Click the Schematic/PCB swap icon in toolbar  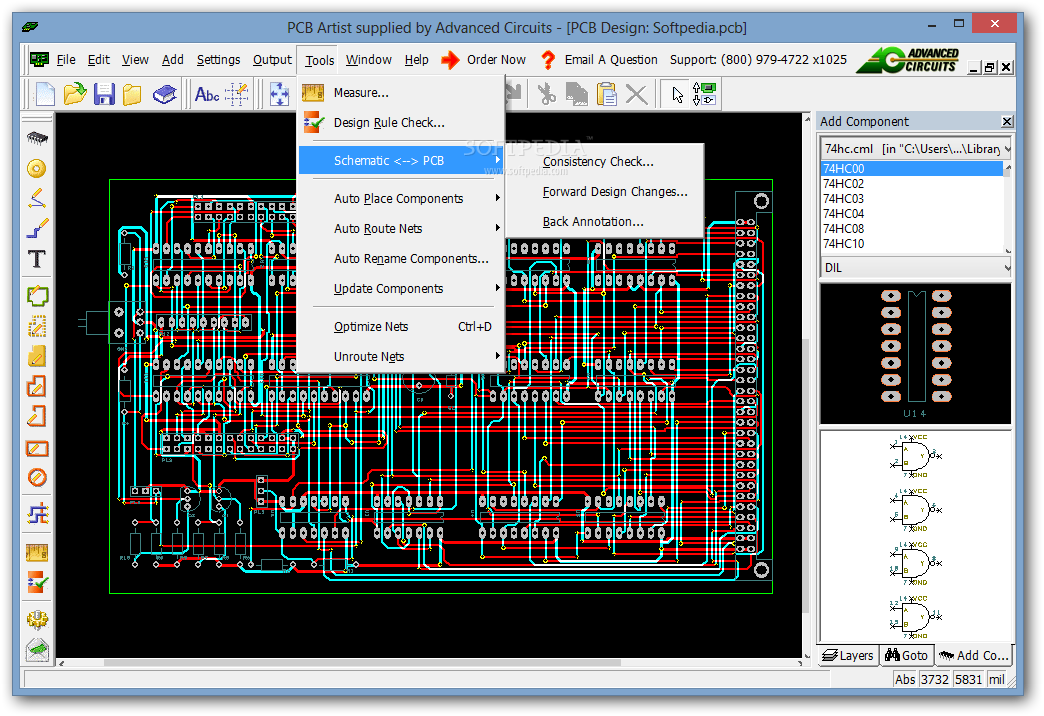[x=704, y=94]
